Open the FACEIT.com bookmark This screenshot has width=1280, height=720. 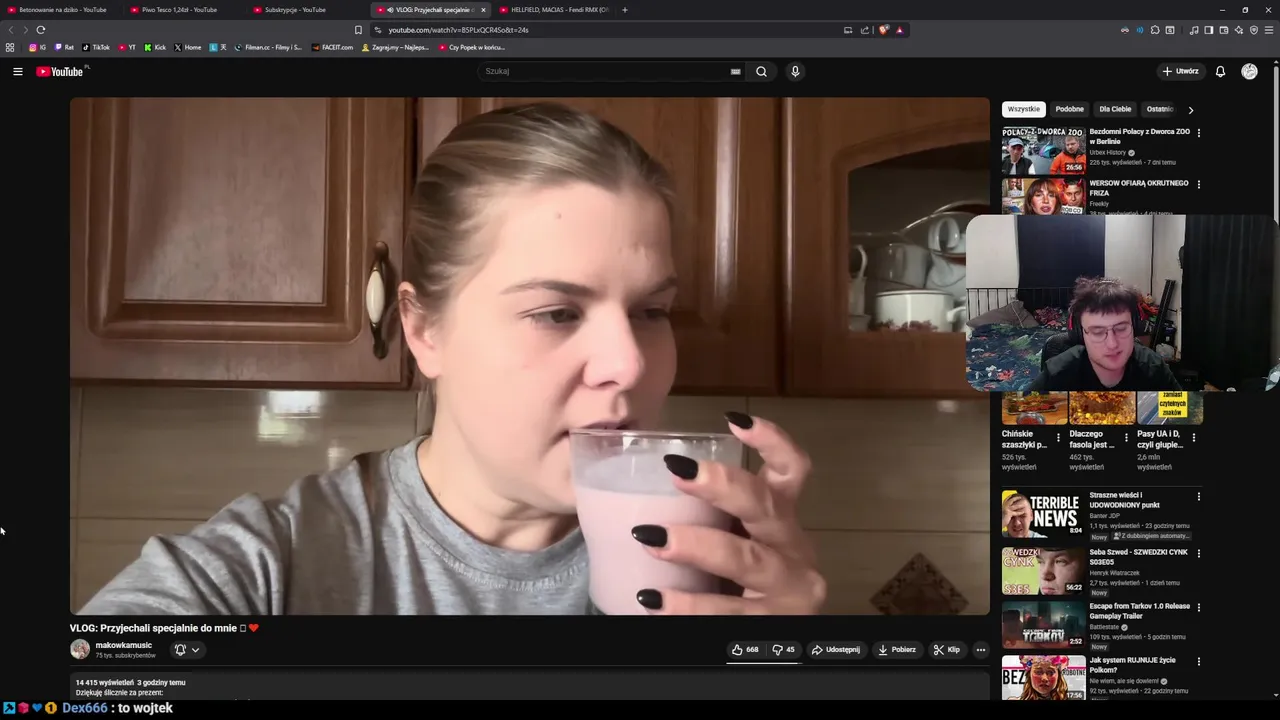pyautogui.click(x=332, y=47)
